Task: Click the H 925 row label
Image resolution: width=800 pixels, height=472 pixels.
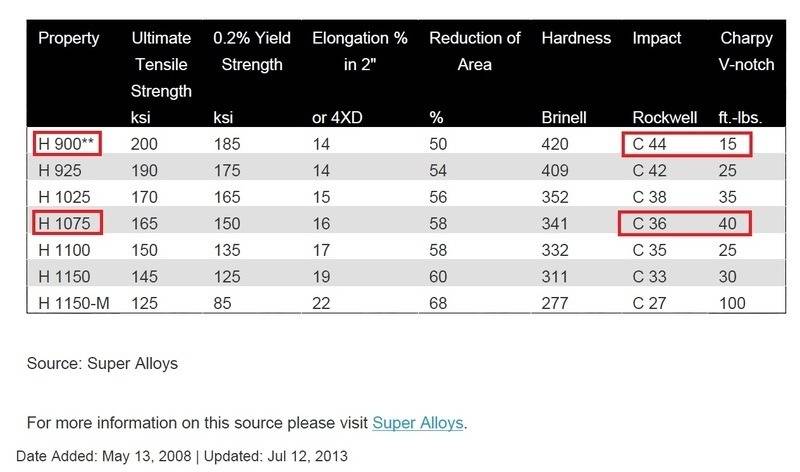Action: pyautogui.click(x=59, y=170)
